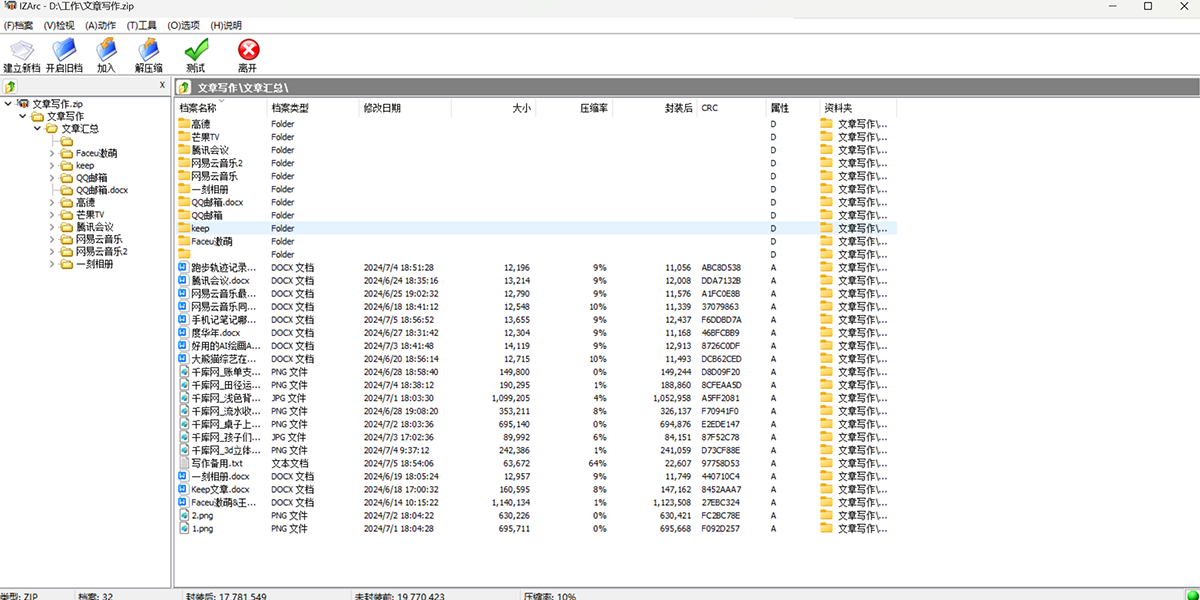Sort by the 封装后 column header
Screen dimensions: 1200x600
pos(654,108)
